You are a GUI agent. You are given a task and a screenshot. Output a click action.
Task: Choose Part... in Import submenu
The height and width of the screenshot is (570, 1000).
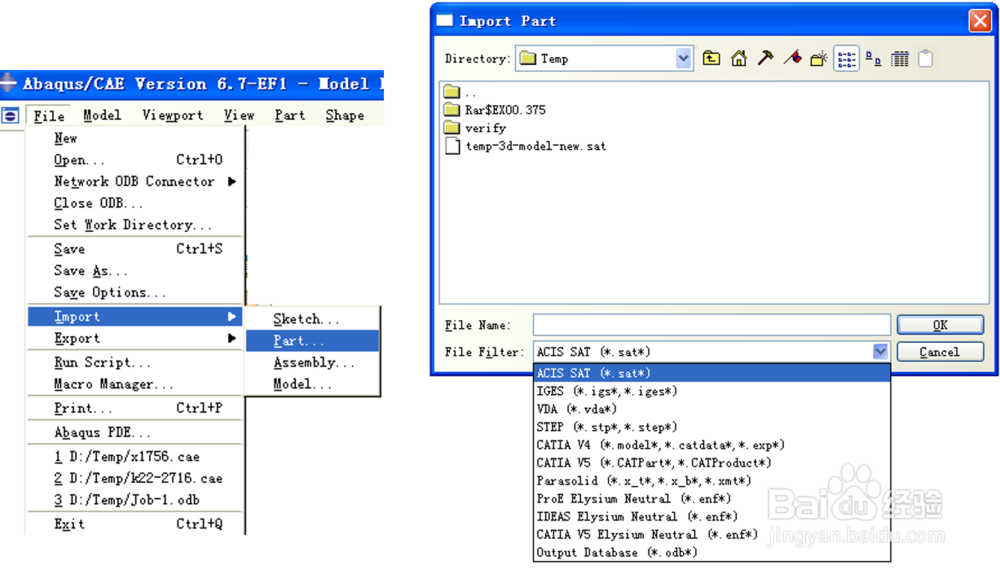click(x=312, y=340)
